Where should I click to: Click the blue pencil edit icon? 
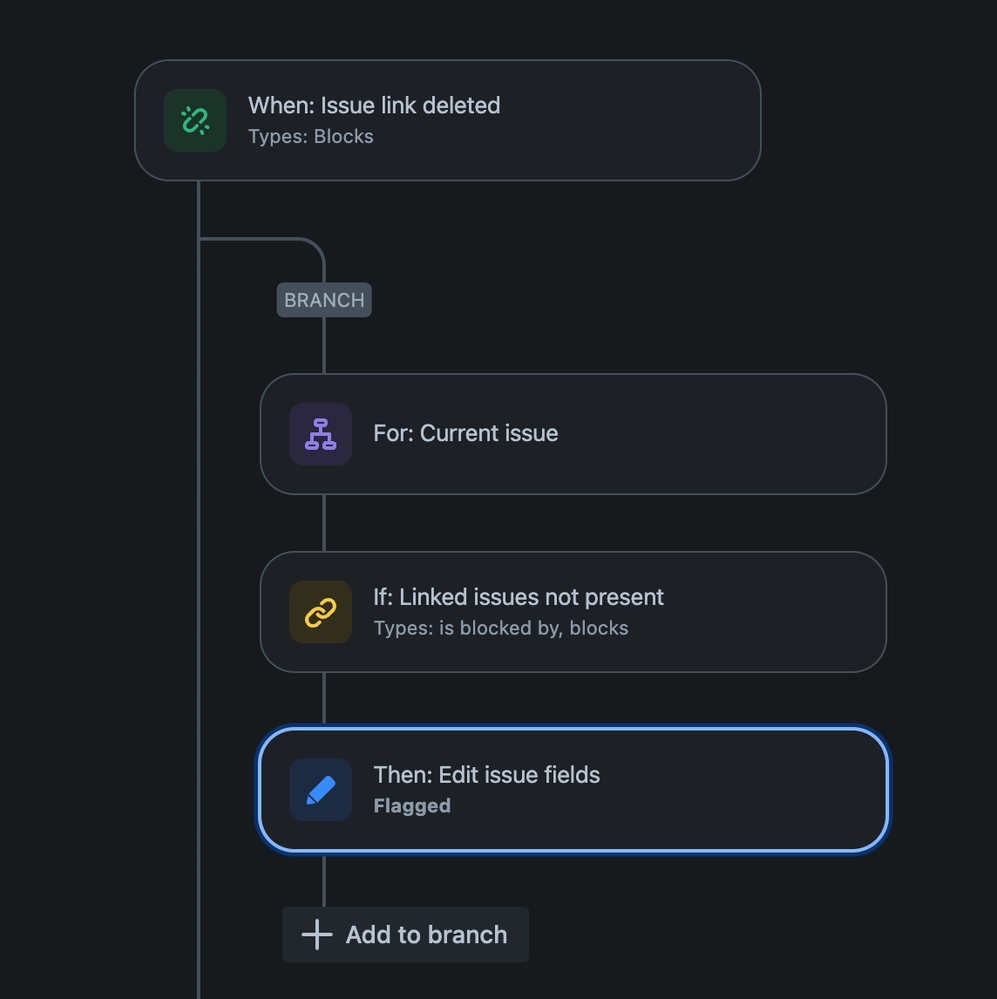[320, 790]
